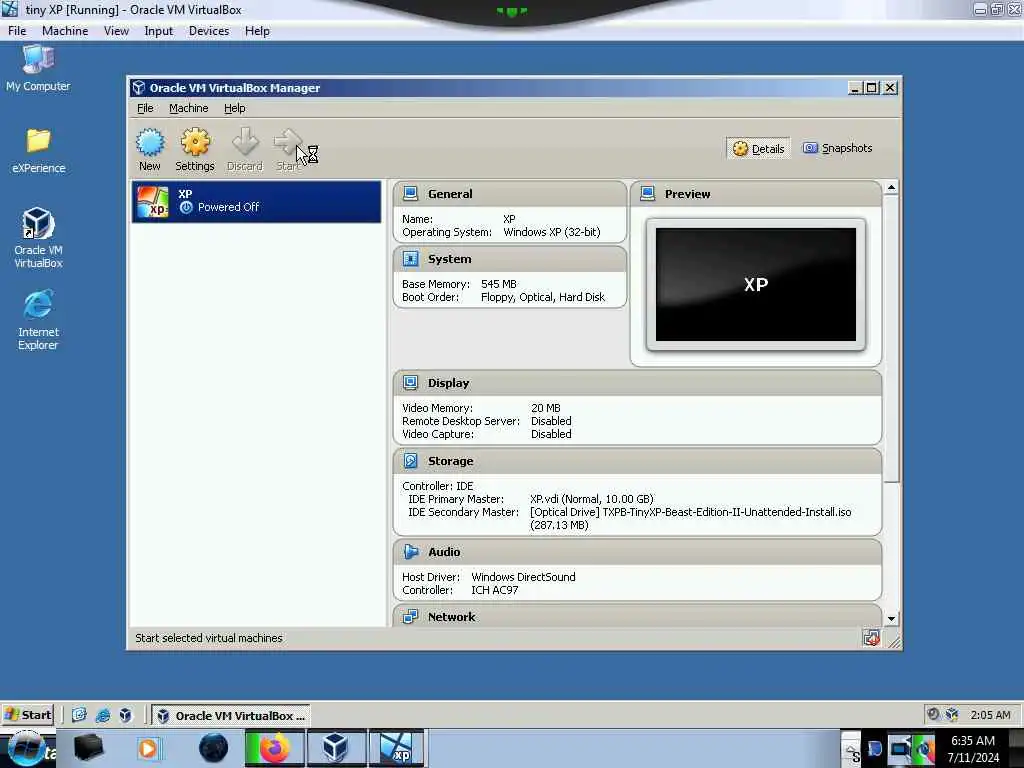Screen dimensions: 1024x768
Task: Click the host Windows Start orb
Action: 27,749
